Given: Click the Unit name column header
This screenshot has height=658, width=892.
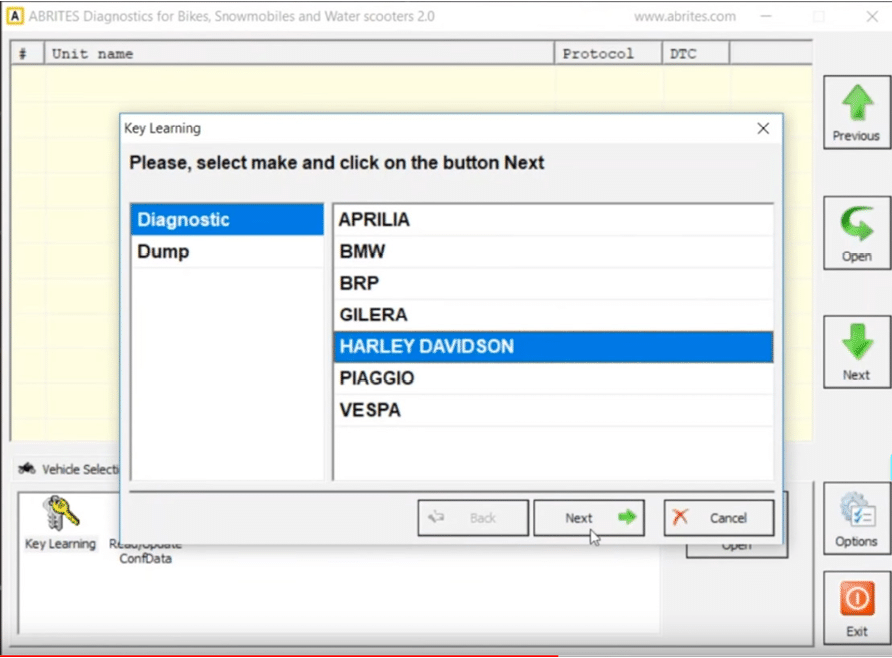Looking at the screenshot, I should (x=299, y=54).
